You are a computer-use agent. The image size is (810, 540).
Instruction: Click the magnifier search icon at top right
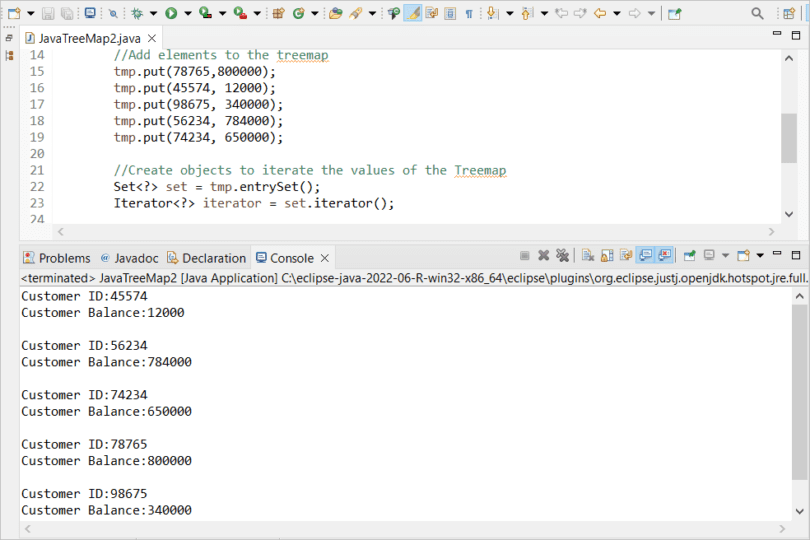pos(757,13)
